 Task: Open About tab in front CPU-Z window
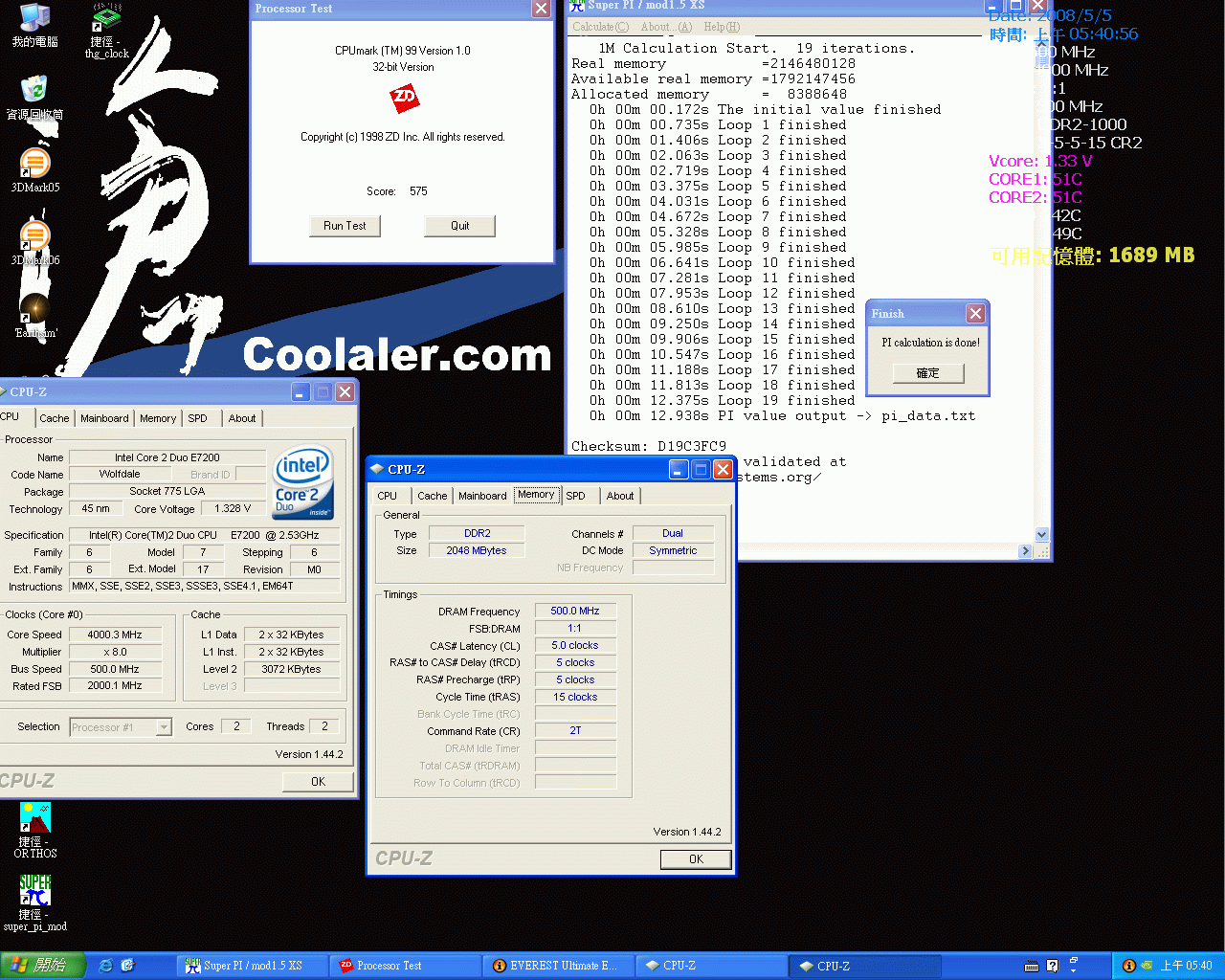point(620,496)
